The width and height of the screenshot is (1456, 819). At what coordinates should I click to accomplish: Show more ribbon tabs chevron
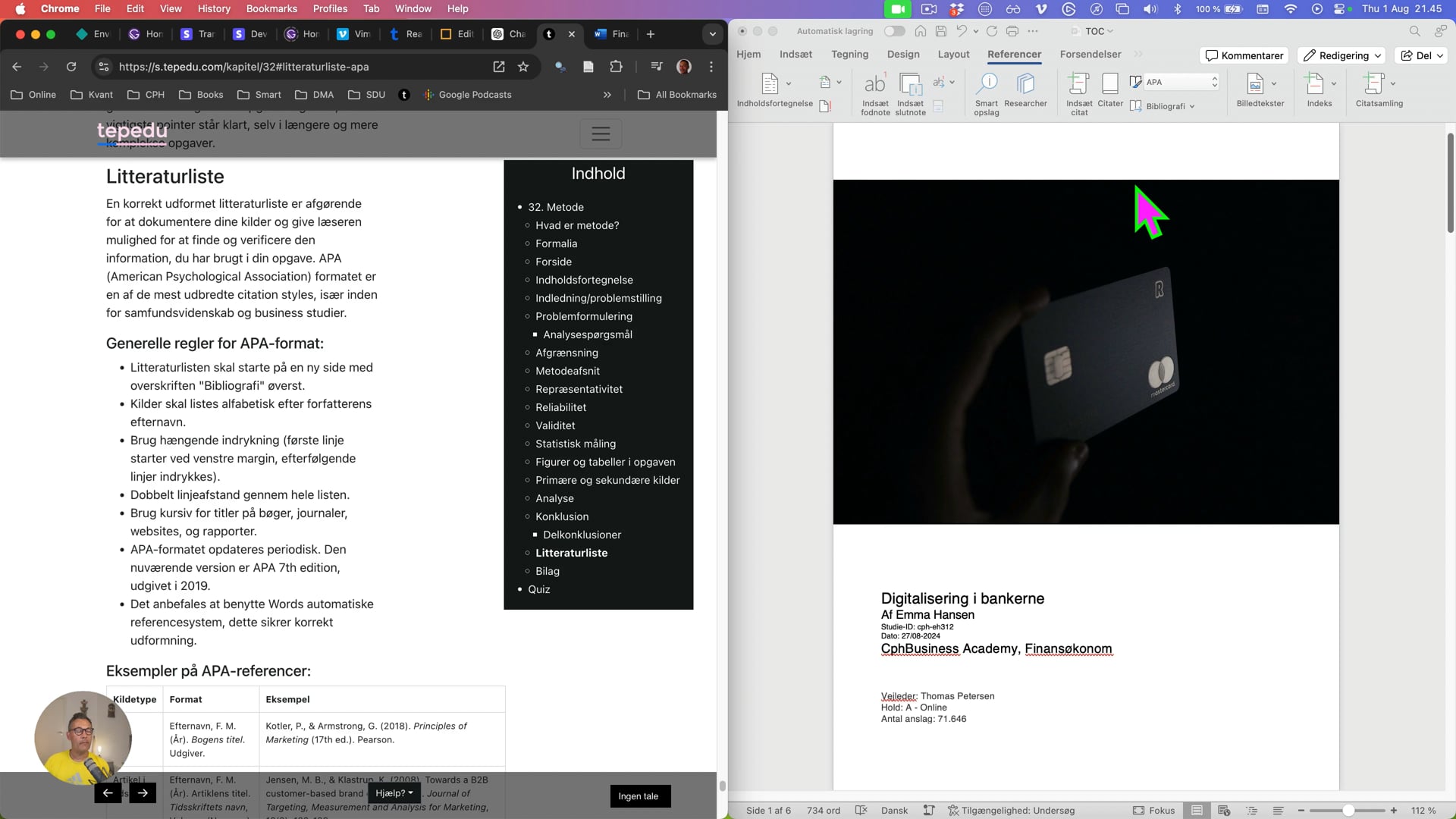(x=1138, y=55)
